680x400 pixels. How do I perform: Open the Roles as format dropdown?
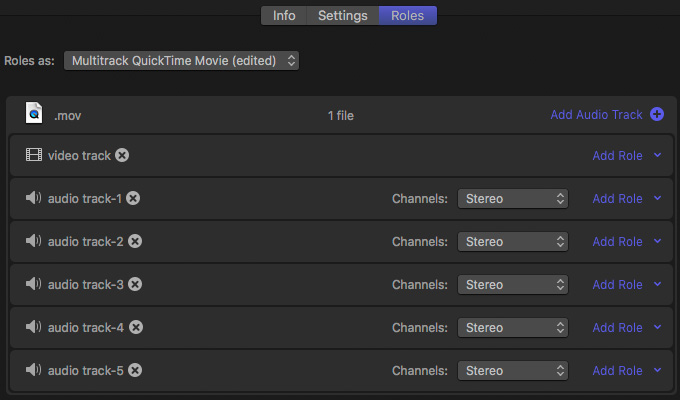point(181,60)
